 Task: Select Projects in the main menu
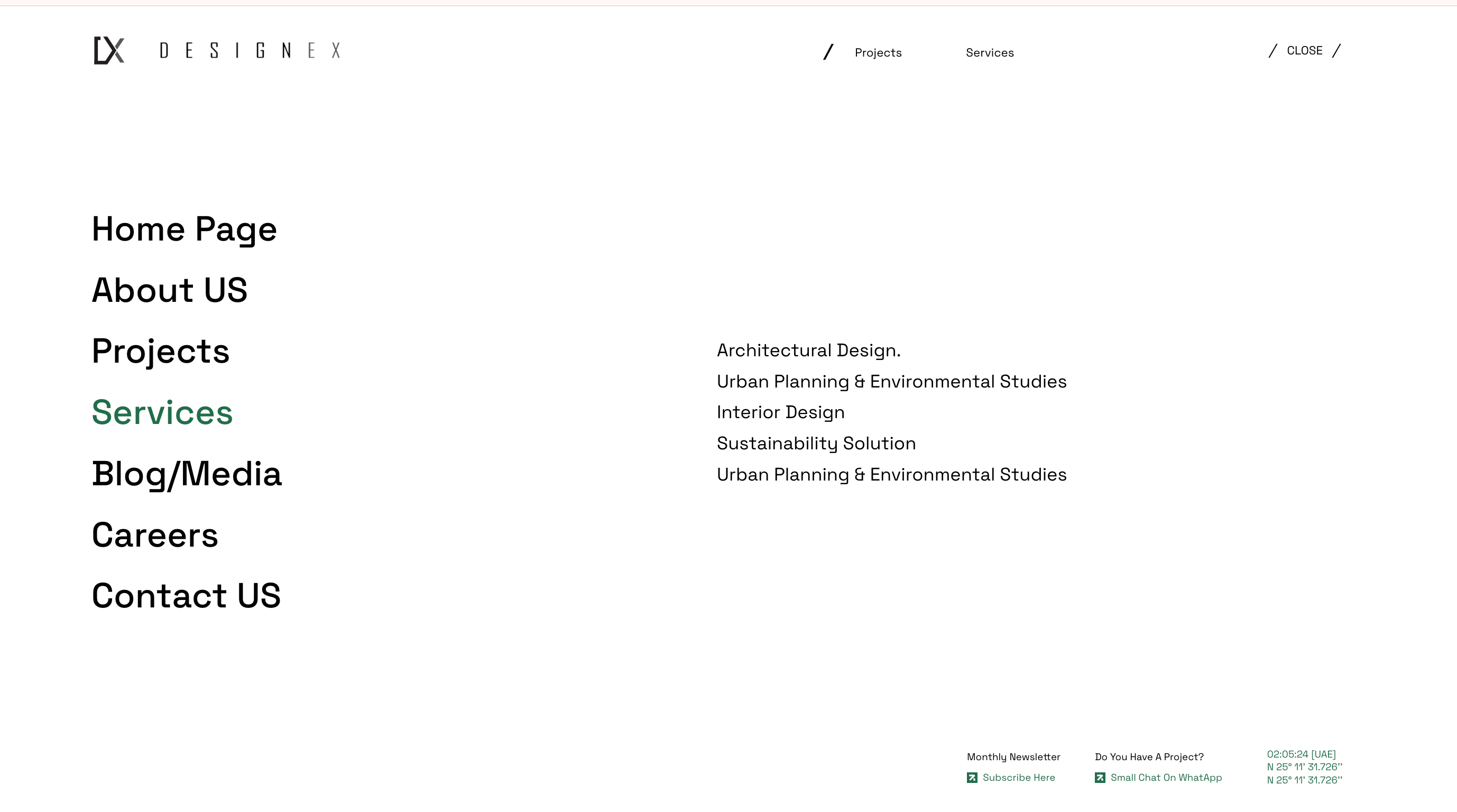coord(161,351)
